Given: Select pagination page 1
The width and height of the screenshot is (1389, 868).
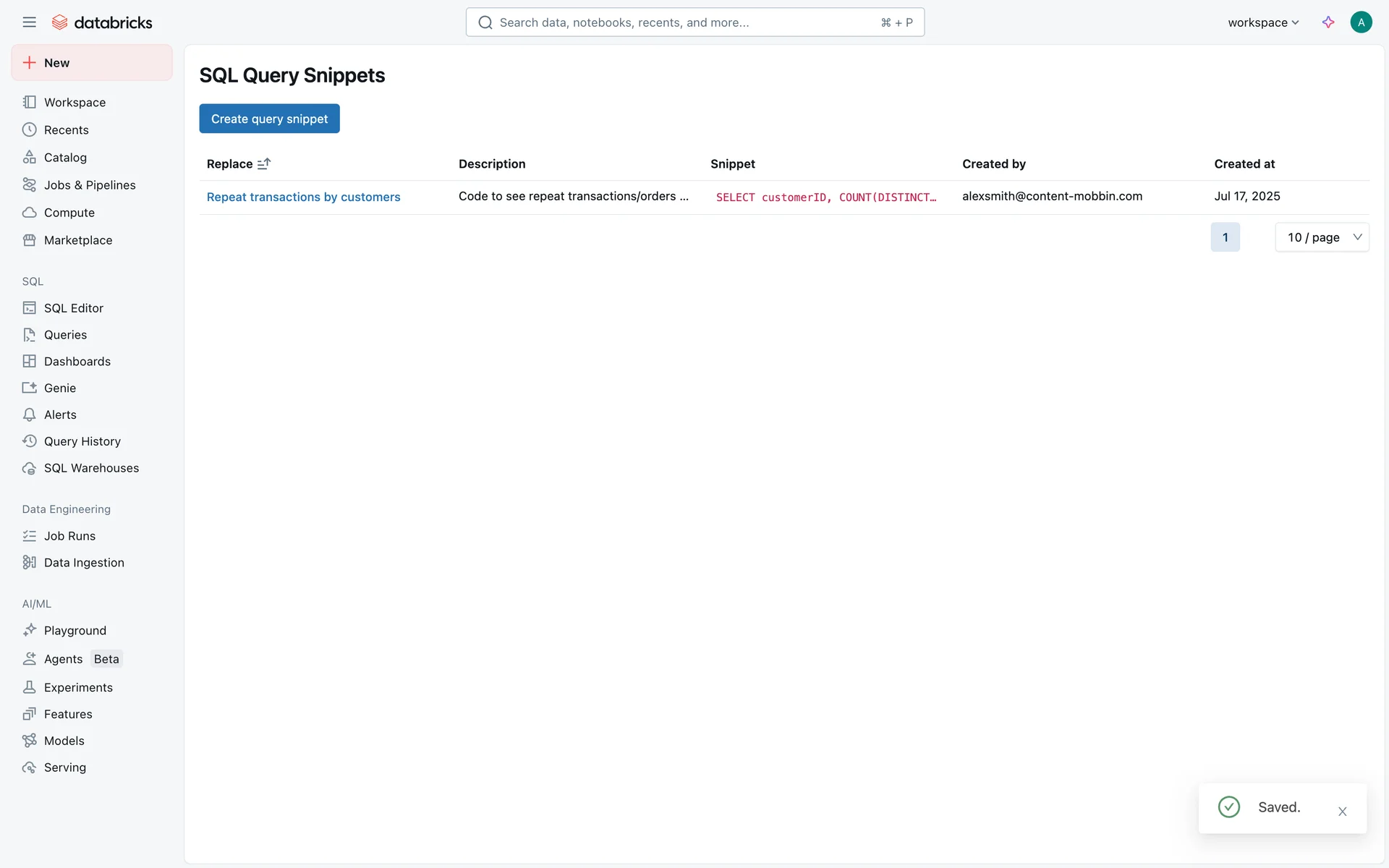Looking at the screenshot, I should pos(1225,237).
